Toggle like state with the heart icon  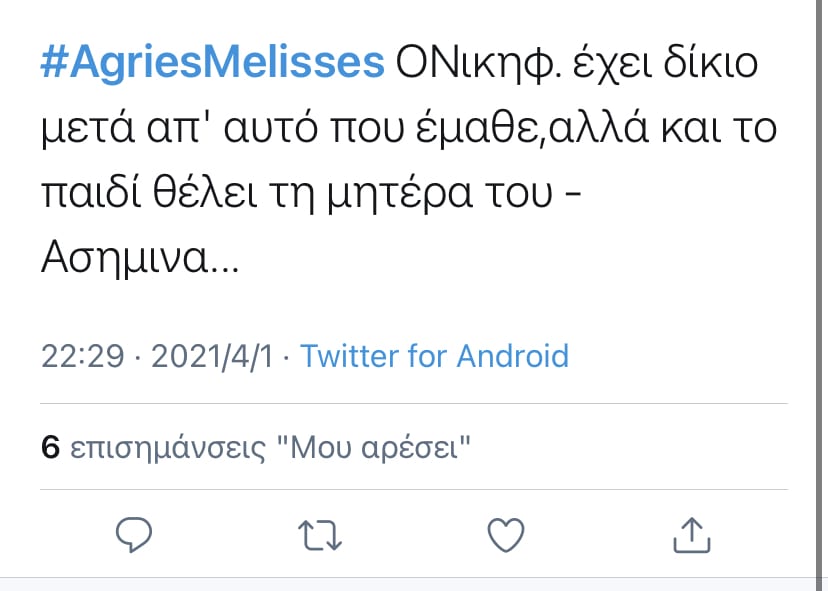(x=506, y=536)
